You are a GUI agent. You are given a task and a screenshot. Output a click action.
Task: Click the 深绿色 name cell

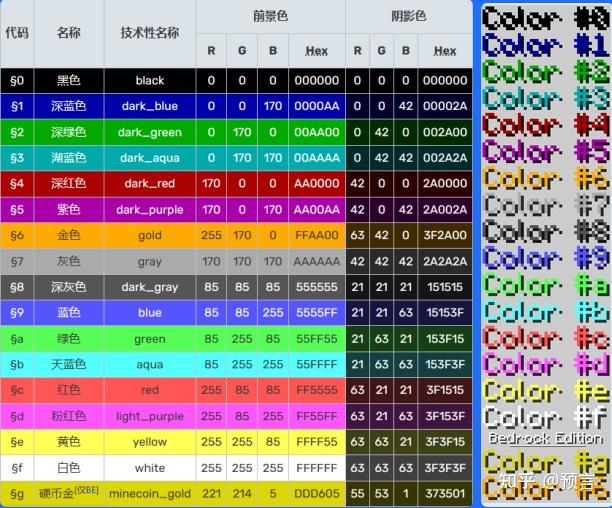pyautogui.click(x=69, y=132)
